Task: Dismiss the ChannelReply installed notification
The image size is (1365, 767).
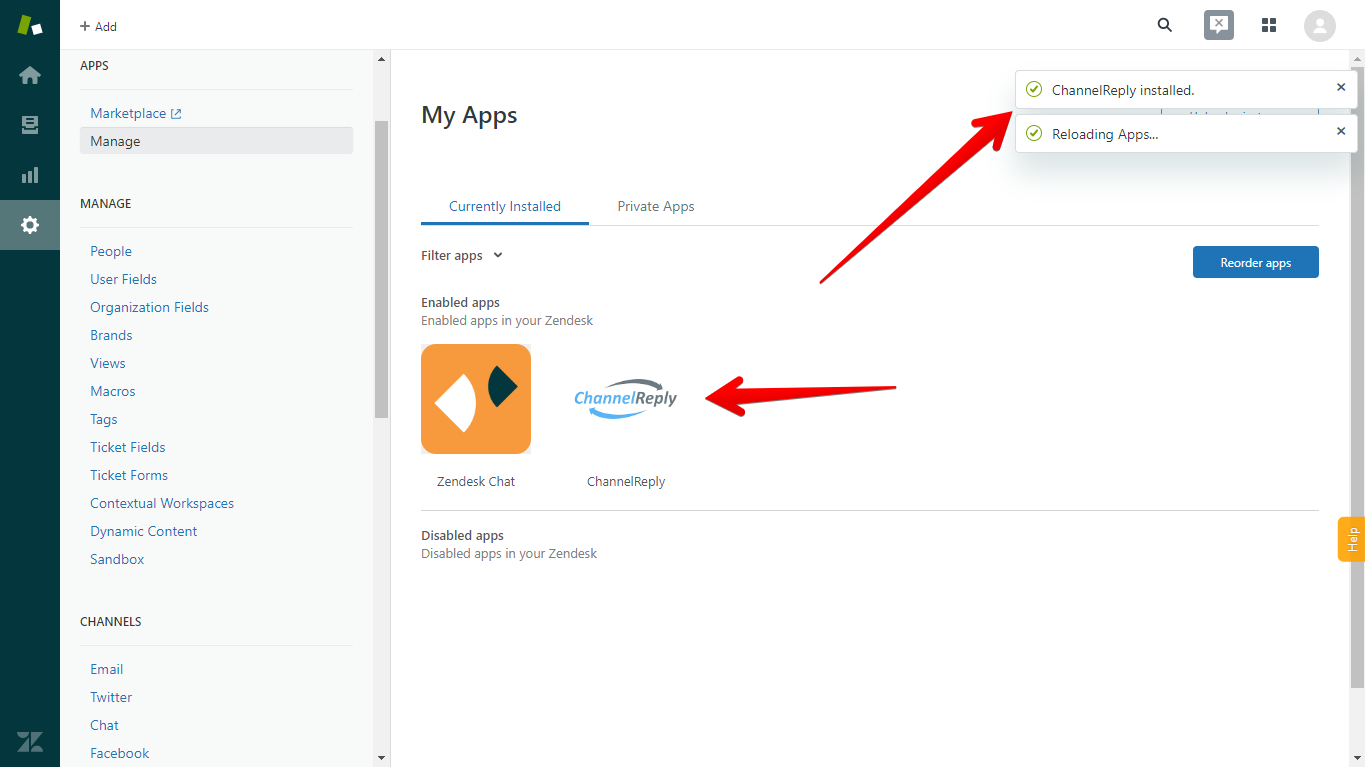Action: [x=1341, y=88]
